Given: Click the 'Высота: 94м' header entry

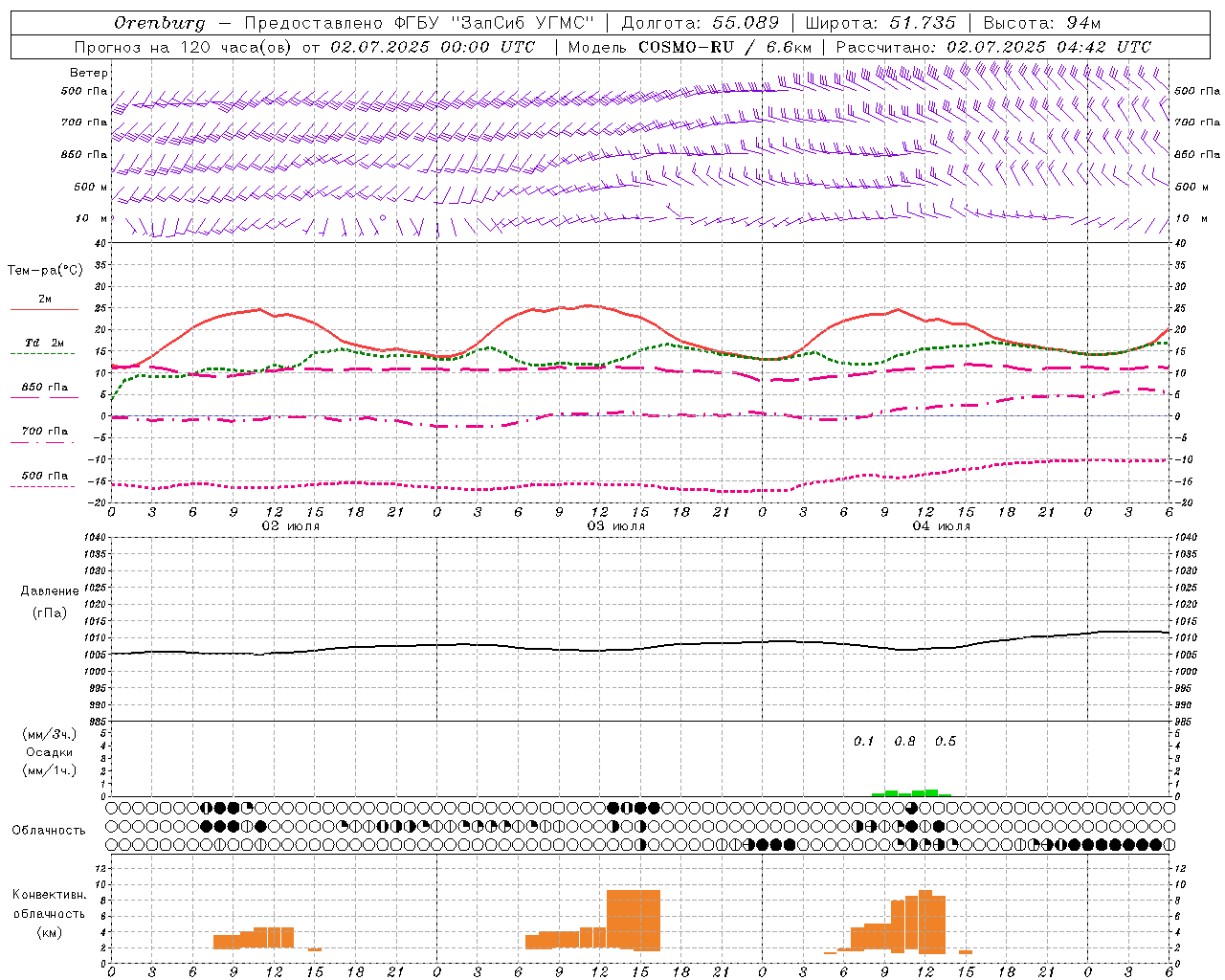Looking at the screenshot, I should click(x=1042, y=23).
